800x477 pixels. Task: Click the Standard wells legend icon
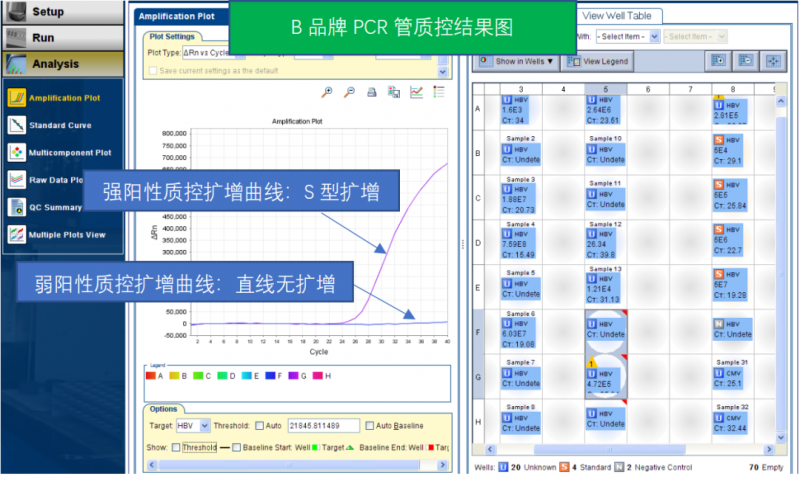pos(564,467)
